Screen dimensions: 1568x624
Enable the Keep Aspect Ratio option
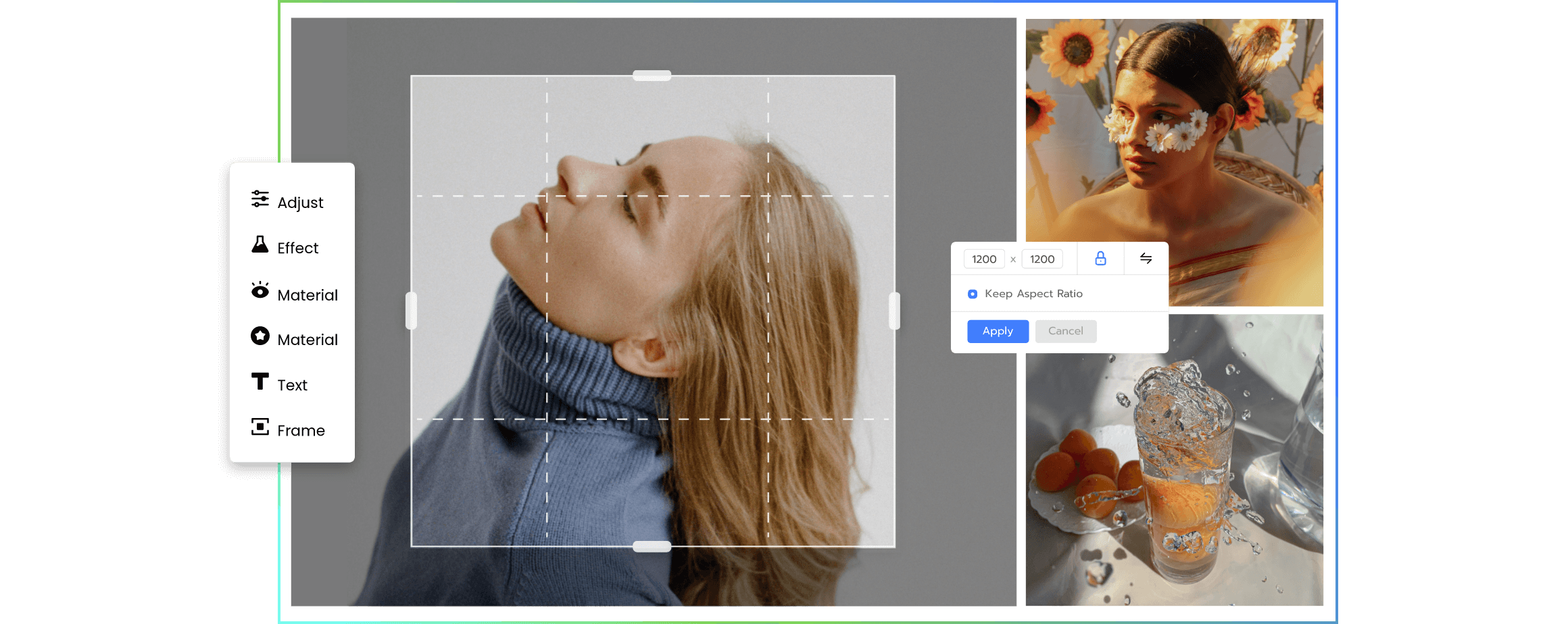pos(972,294)
